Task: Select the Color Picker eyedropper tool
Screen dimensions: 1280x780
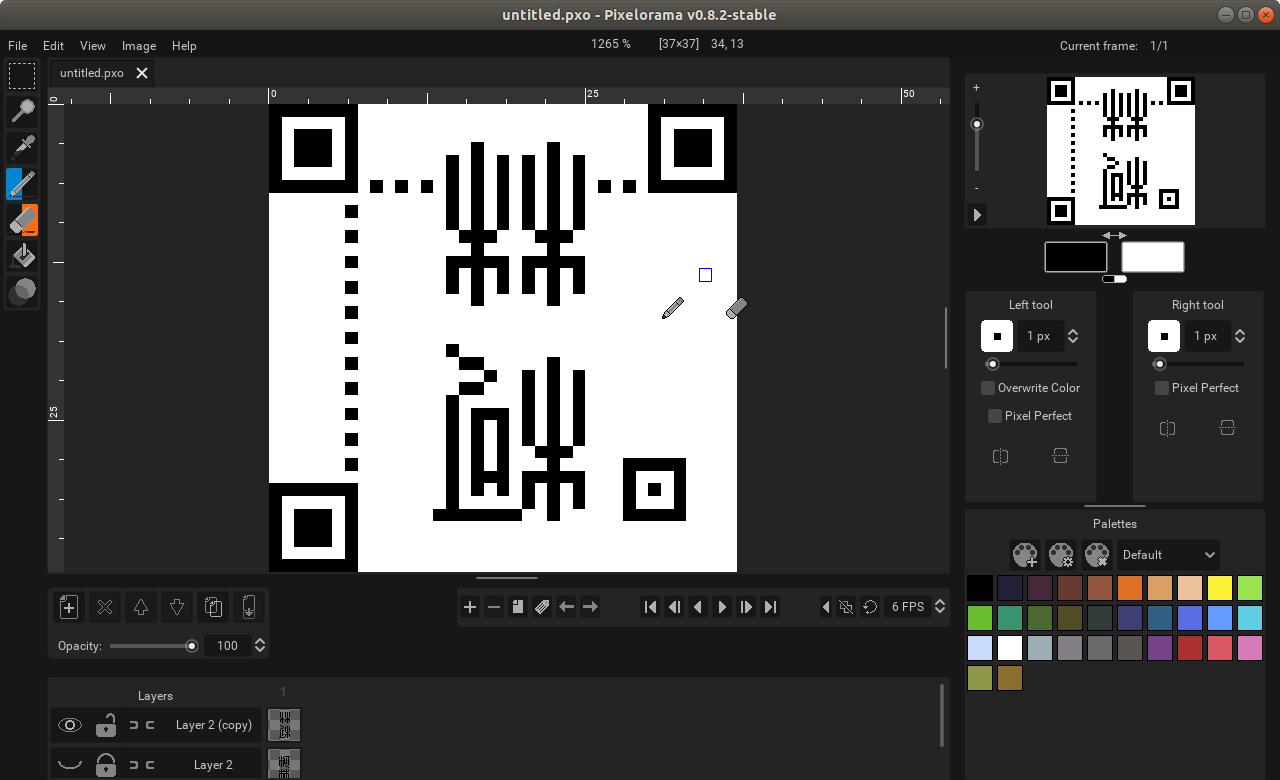Action: [22, 148]
